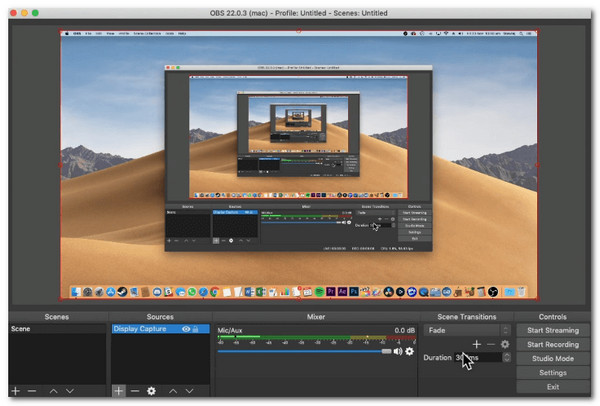Adjust Duration with stepper arrows
Viewport: 600px width, 406px height.
click(507, 357)
